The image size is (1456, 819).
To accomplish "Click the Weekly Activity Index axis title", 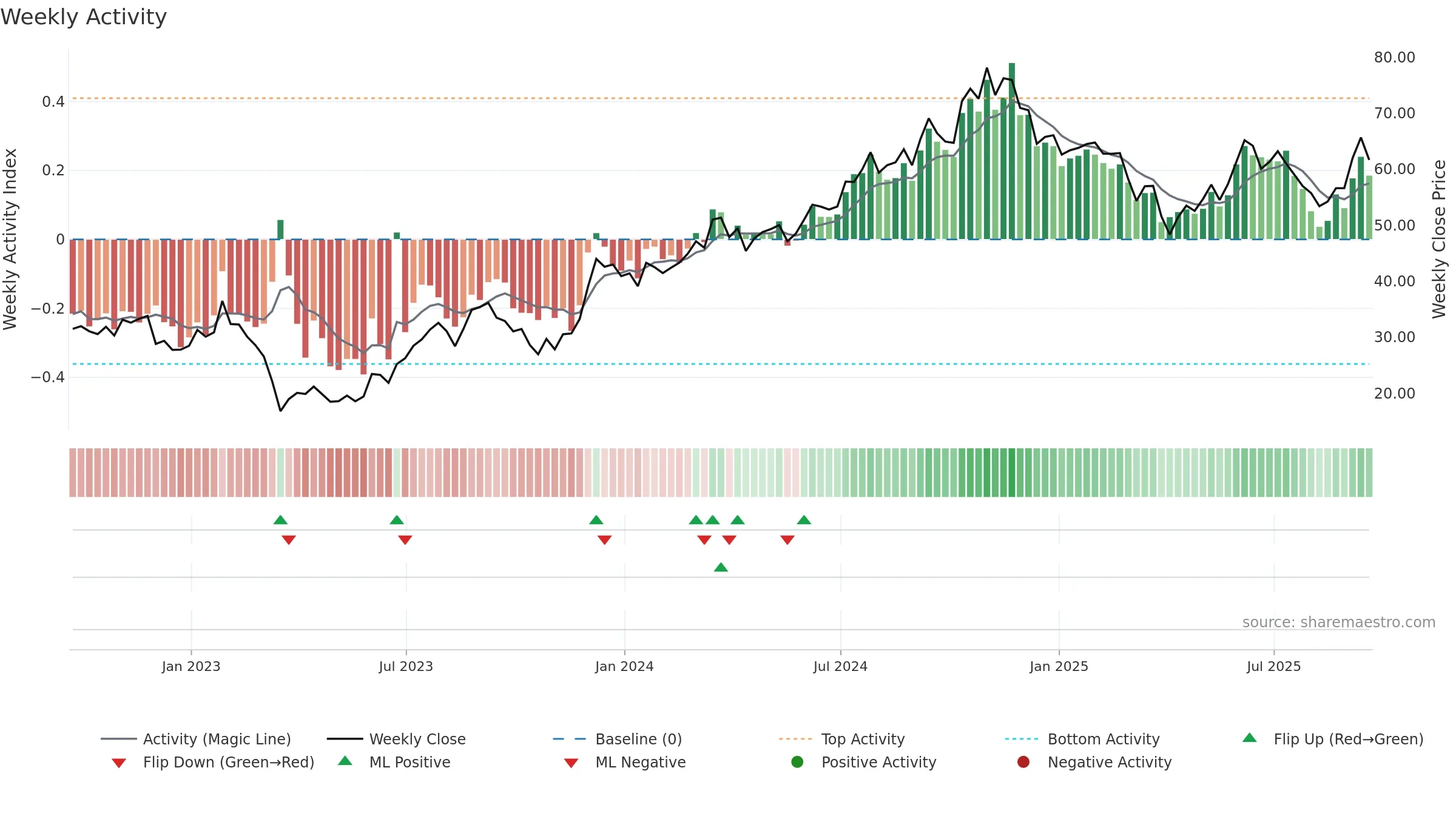I will (10, 239).
